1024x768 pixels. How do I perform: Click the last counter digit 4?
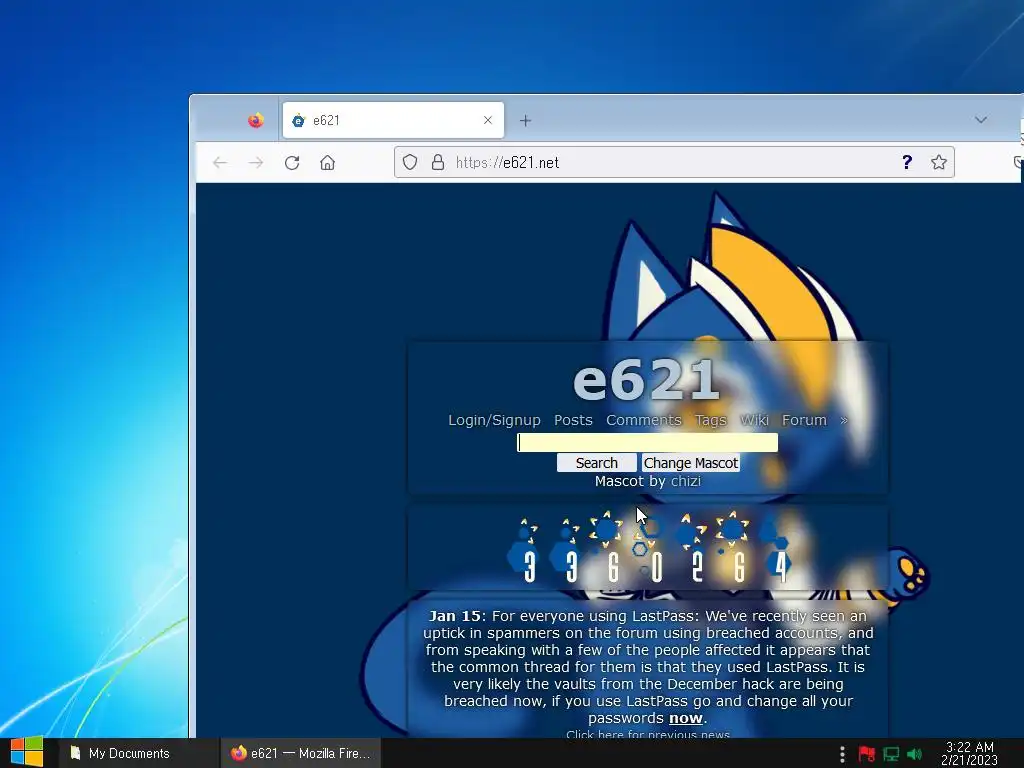(780, 566)
